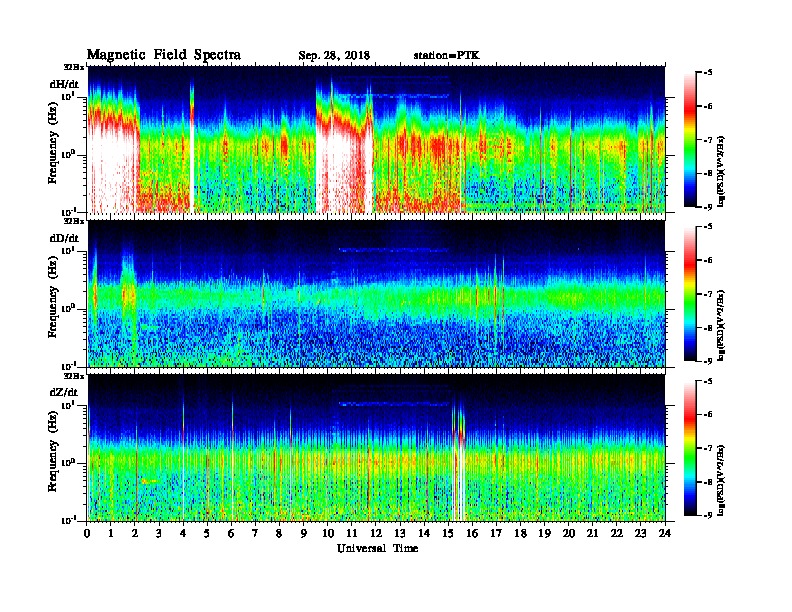The height and width of the screenshot is (612, 792).
Task: Click hour "9" on the Universal Time axis
Action: 304,533
